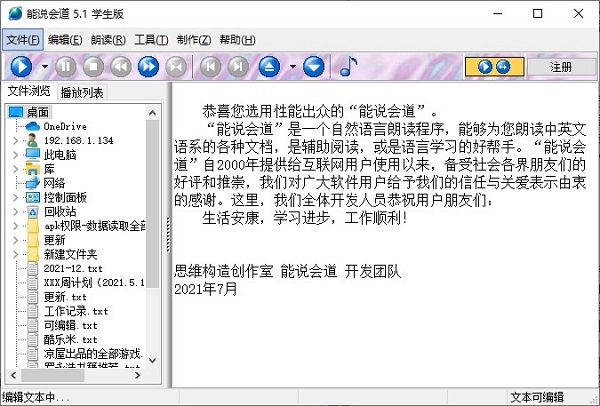
Task: Click the 注册 register button
Action: click(x=561, y=67)
